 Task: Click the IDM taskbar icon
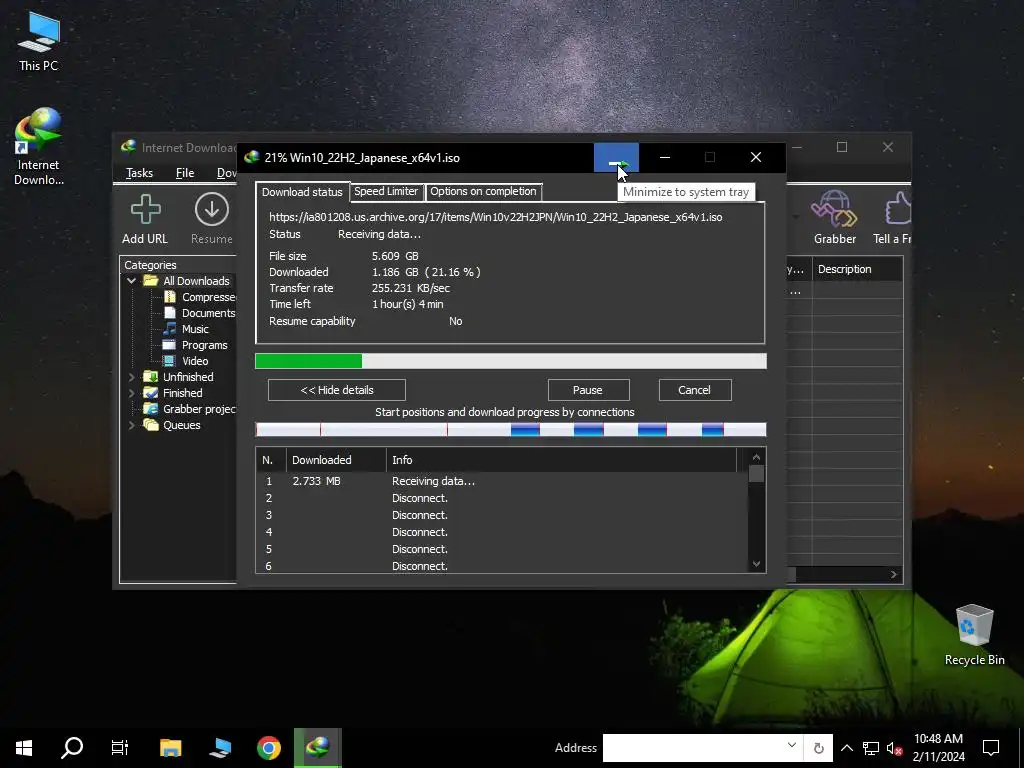318,748
